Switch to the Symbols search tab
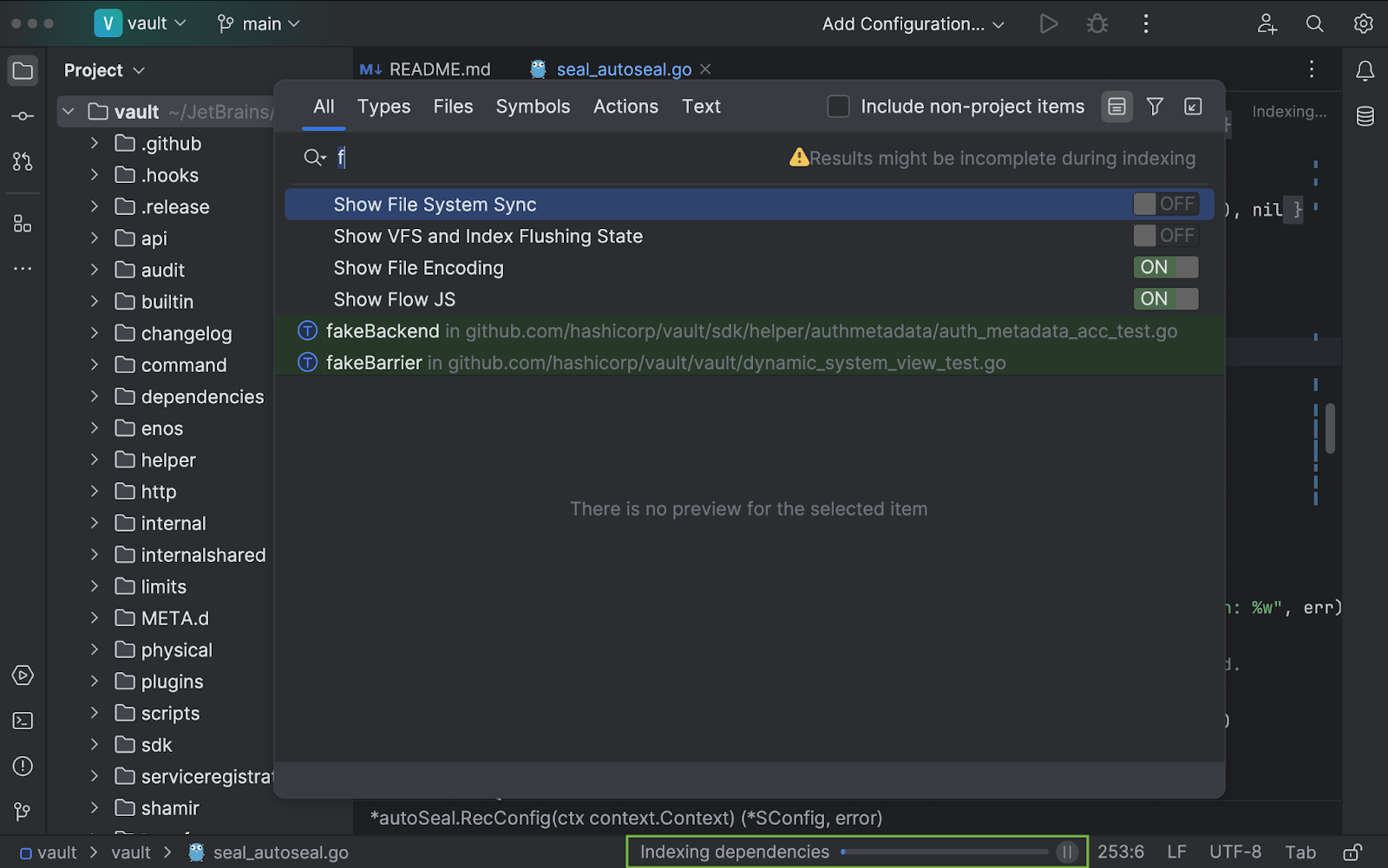Screen dimensions: 1388x868 [533, 107]
